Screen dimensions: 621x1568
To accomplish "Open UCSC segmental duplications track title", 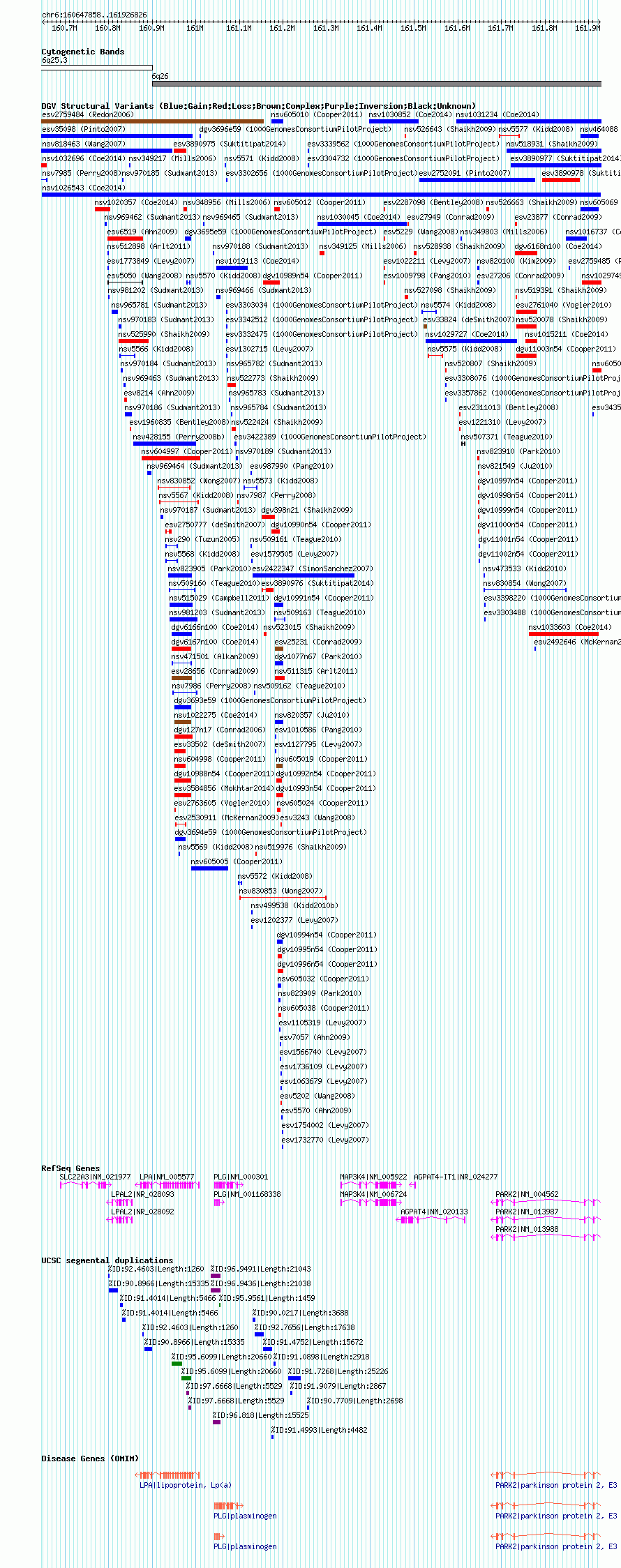I will click(107, 1260).
